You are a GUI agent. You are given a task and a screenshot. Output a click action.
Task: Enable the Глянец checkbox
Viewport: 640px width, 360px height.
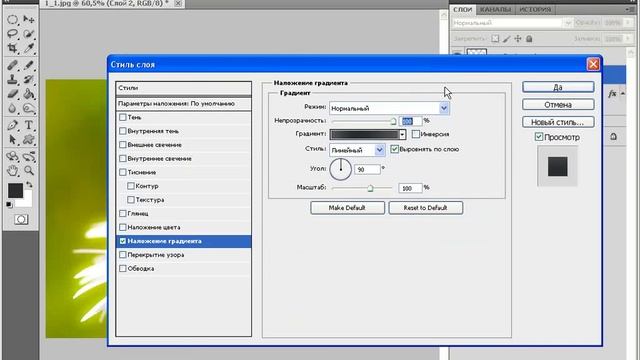(x=122, y=213)
